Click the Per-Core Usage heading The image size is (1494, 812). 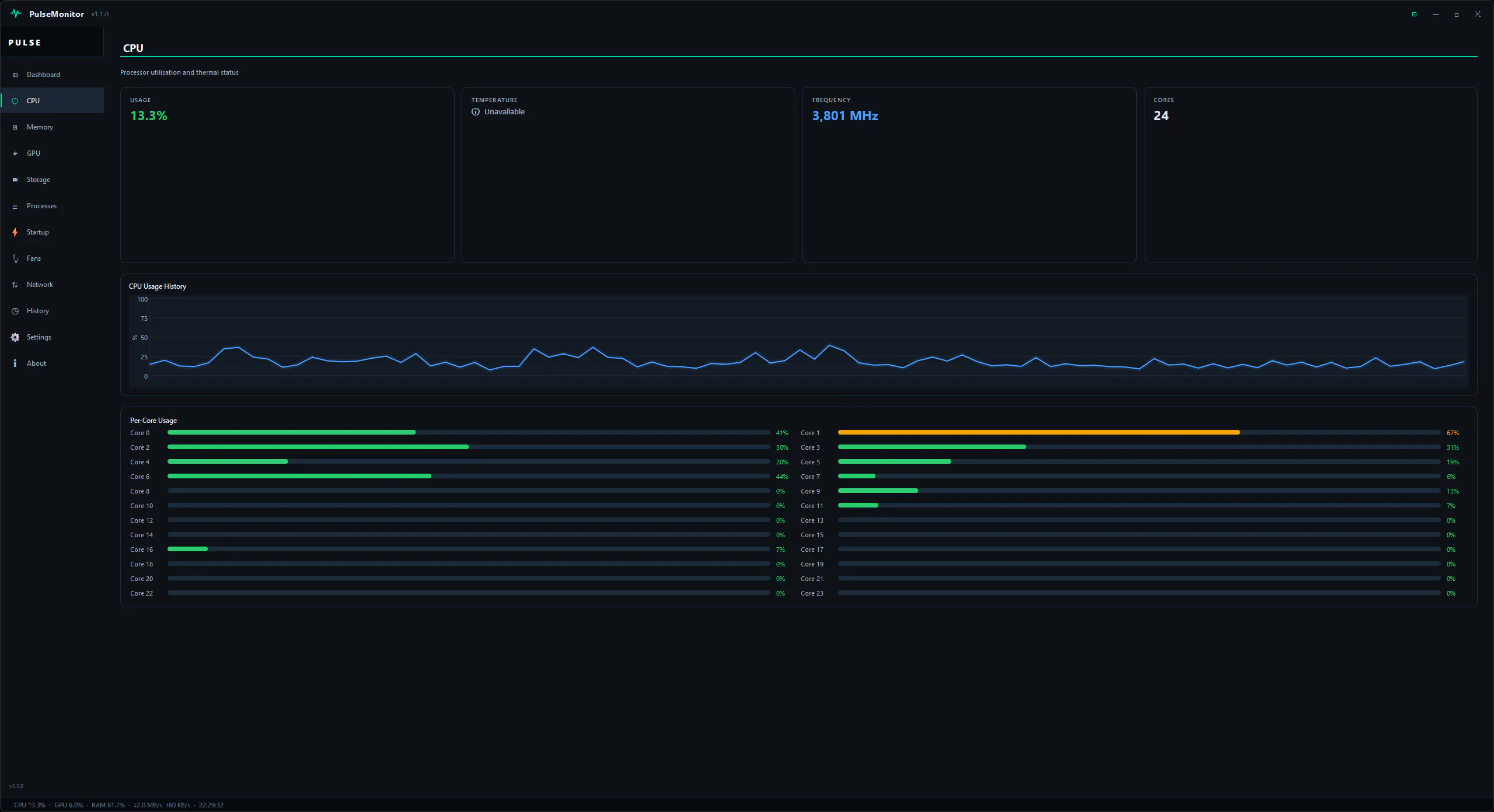[153, 421]
